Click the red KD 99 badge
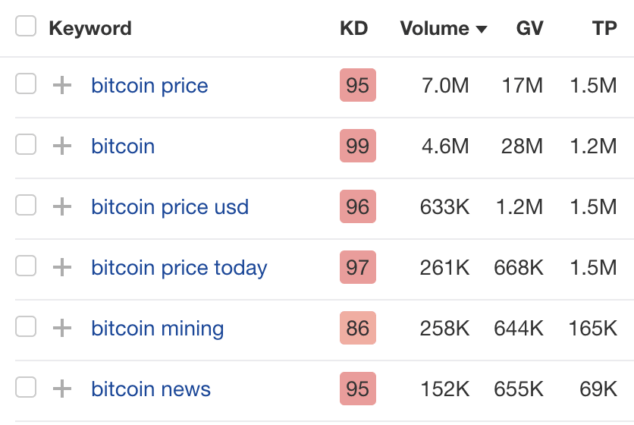The image size is (634, 425). tap(357, 146)
